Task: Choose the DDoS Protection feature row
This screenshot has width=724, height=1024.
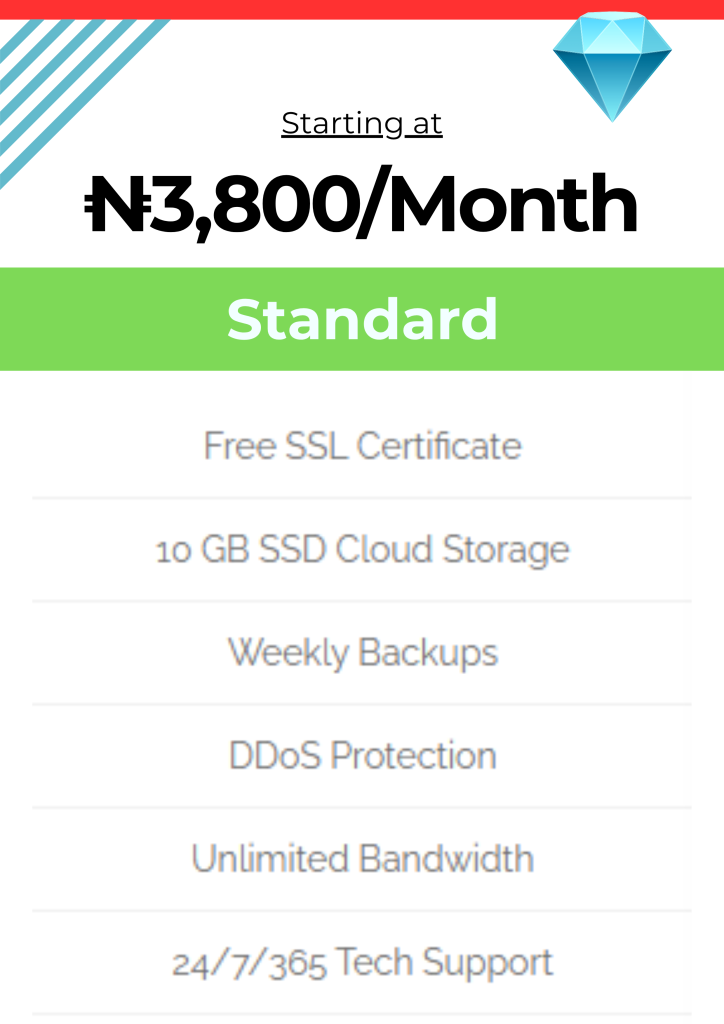Action: [362, 755]
